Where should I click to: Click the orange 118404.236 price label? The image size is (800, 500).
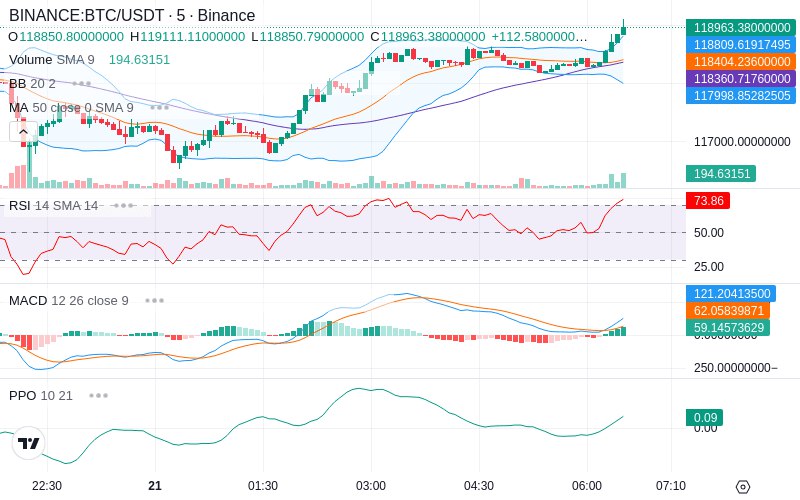coord(741,62)
